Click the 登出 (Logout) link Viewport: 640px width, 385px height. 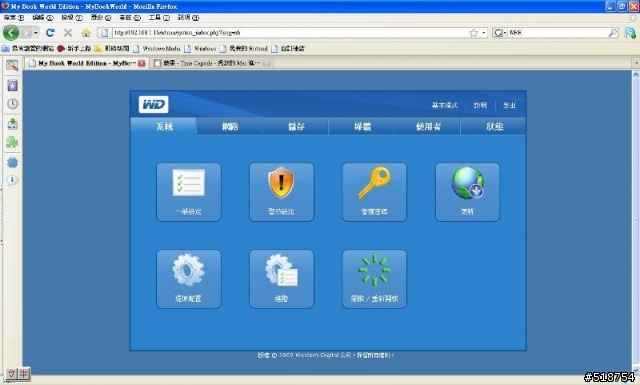[509, 105]
